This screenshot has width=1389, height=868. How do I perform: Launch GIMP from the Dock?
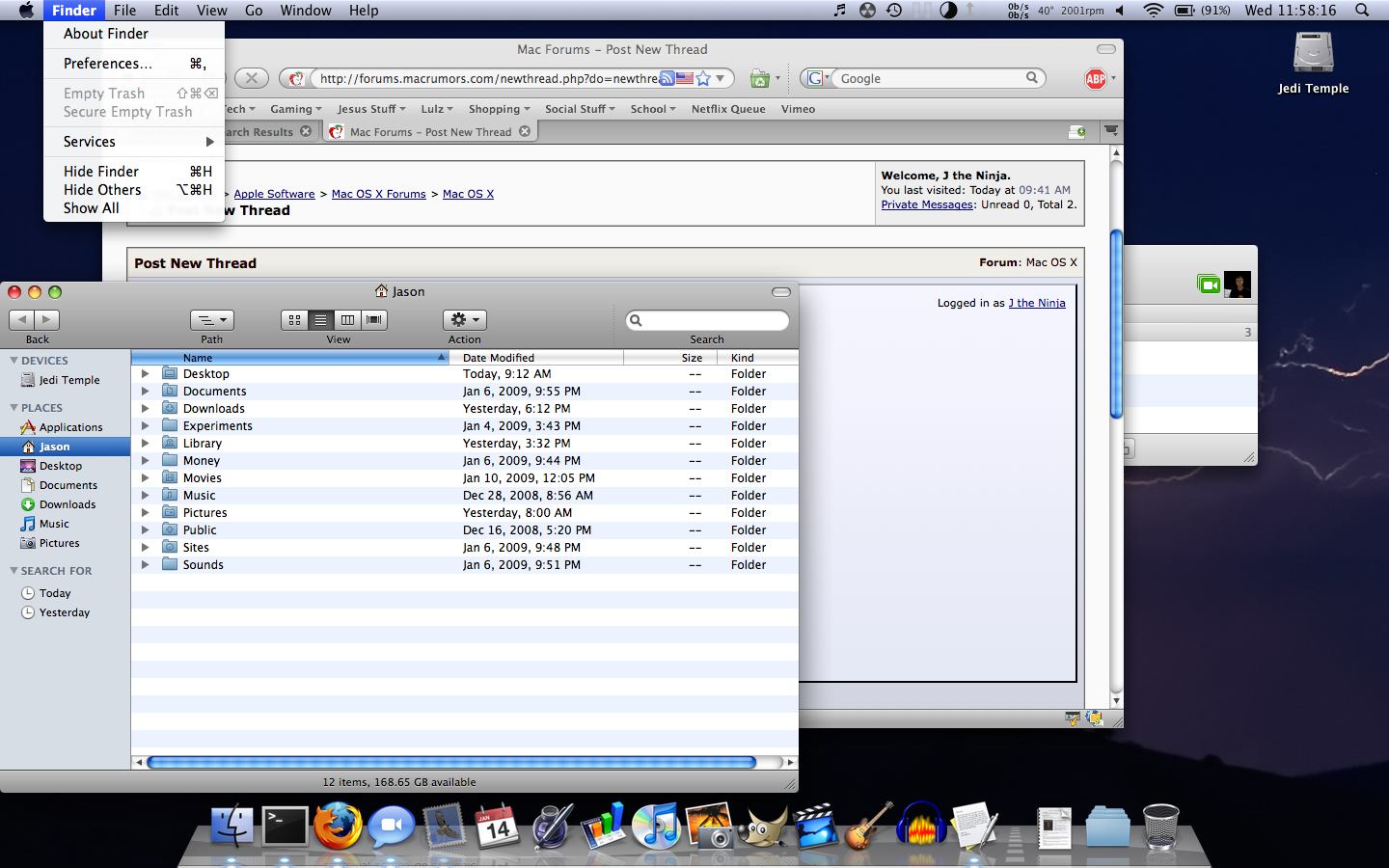[x=763, y=827]
